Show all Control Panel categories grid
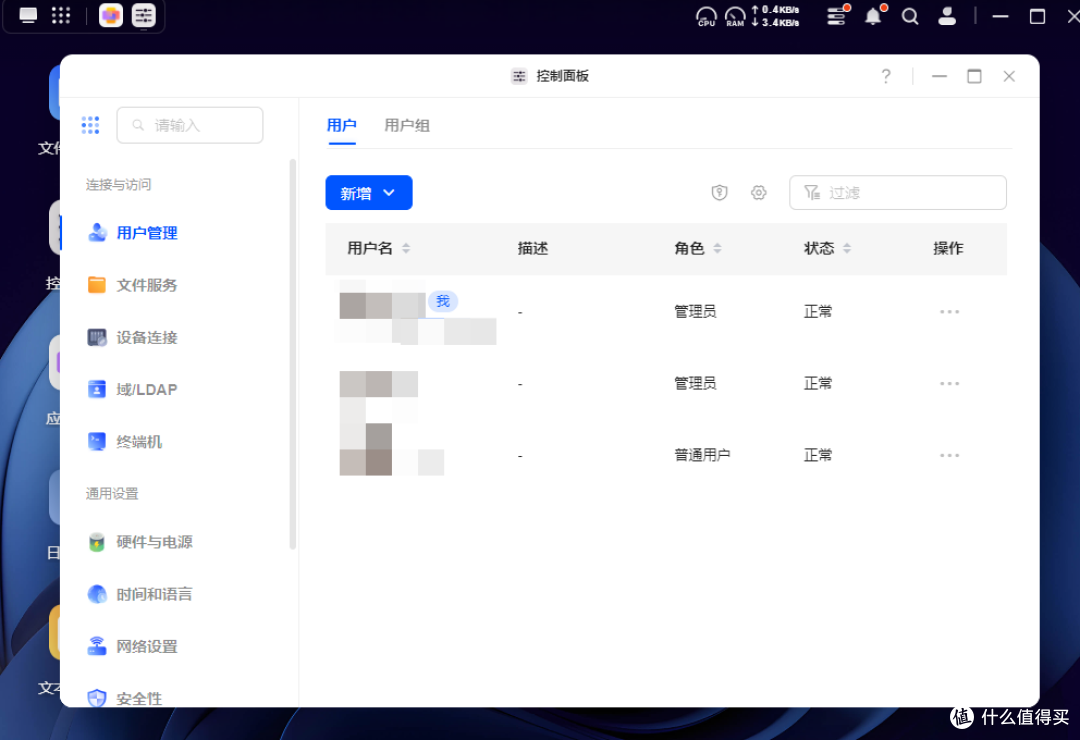This screenshot has height=740, width=1080. 90,125
